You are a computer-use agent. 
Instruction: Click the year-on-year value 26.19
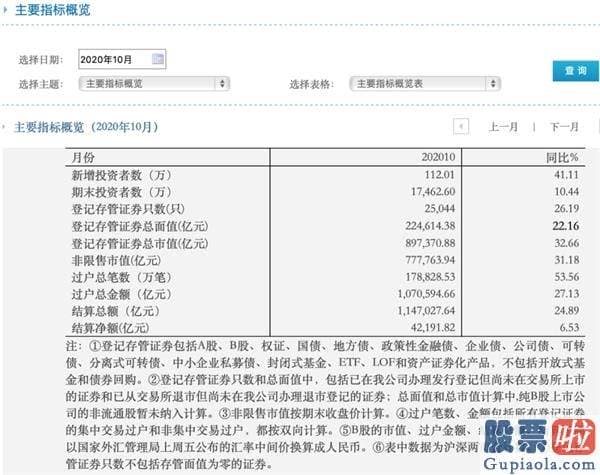click(x=567, y=209)
